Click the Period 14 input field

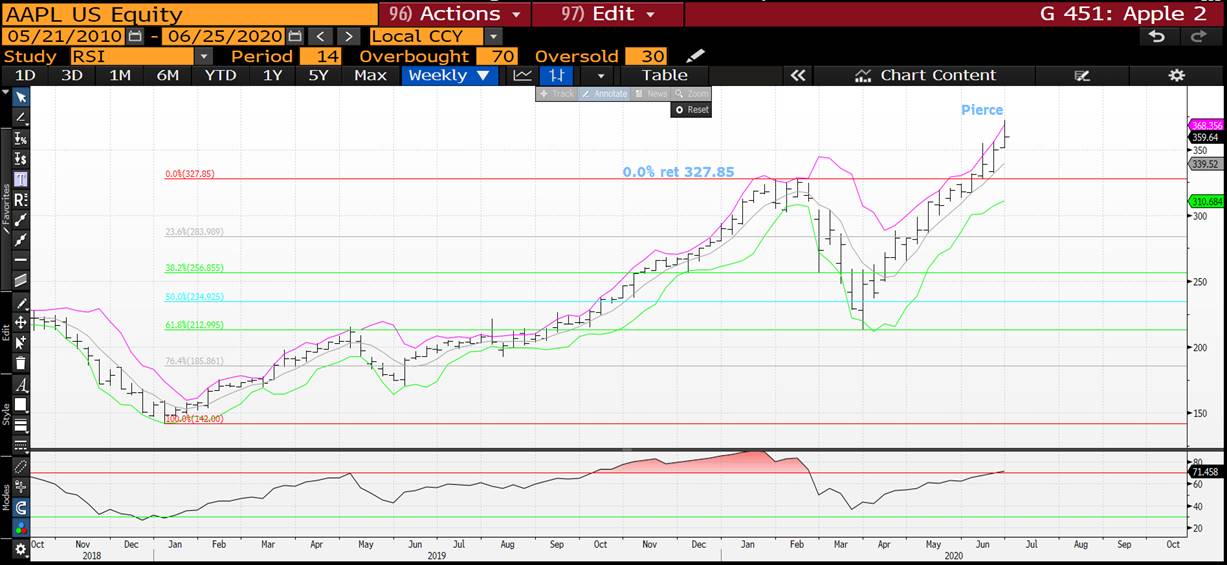click(x=320, y=56)
